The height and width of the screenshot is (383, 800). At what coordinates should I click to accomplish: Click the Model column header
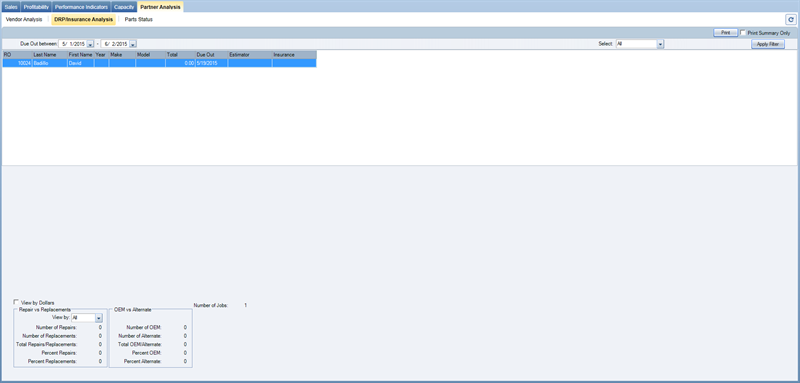tap(151, 55)
